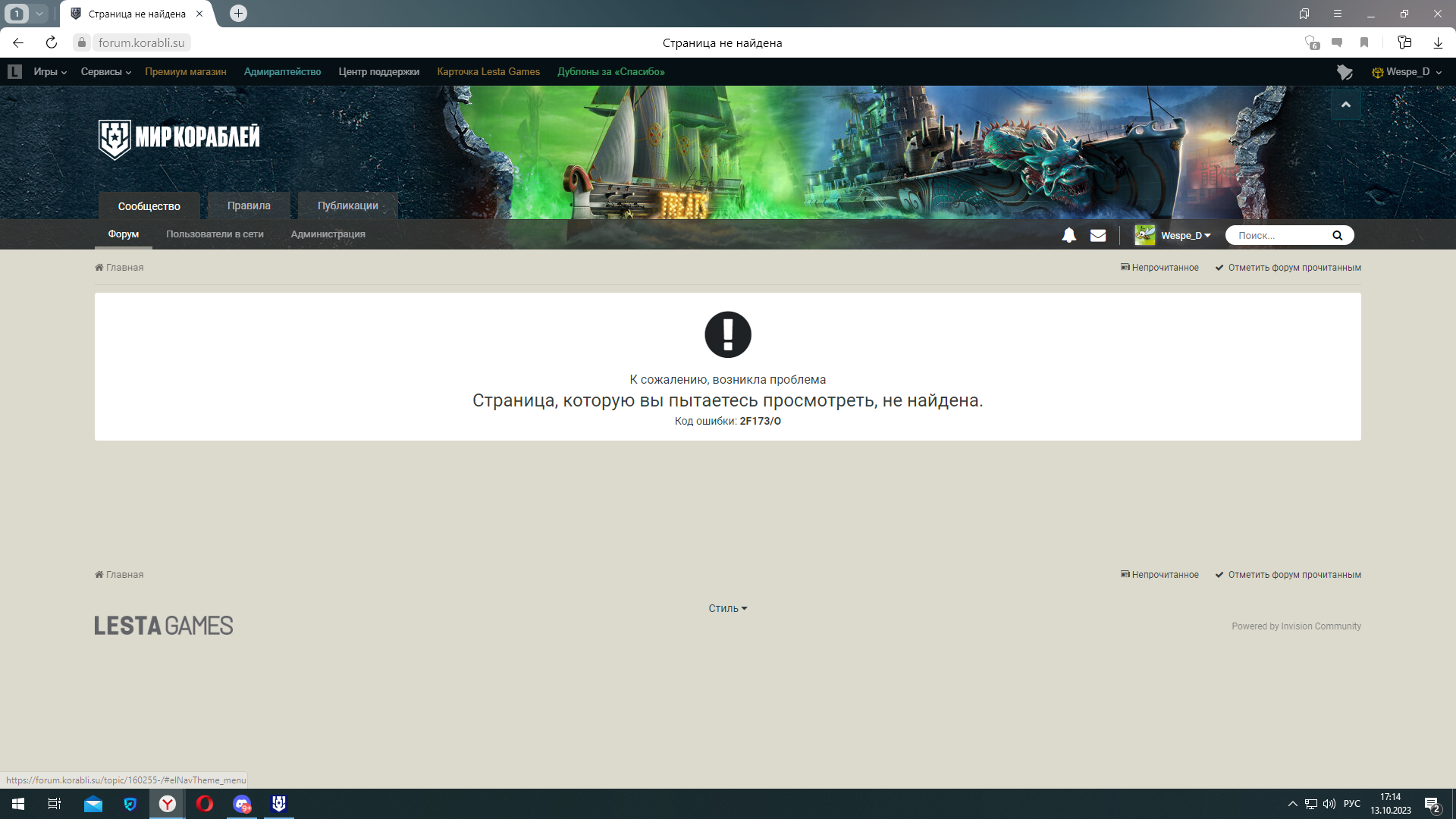Collapse the header banner with arrow button

click(x=1345, y=105)
